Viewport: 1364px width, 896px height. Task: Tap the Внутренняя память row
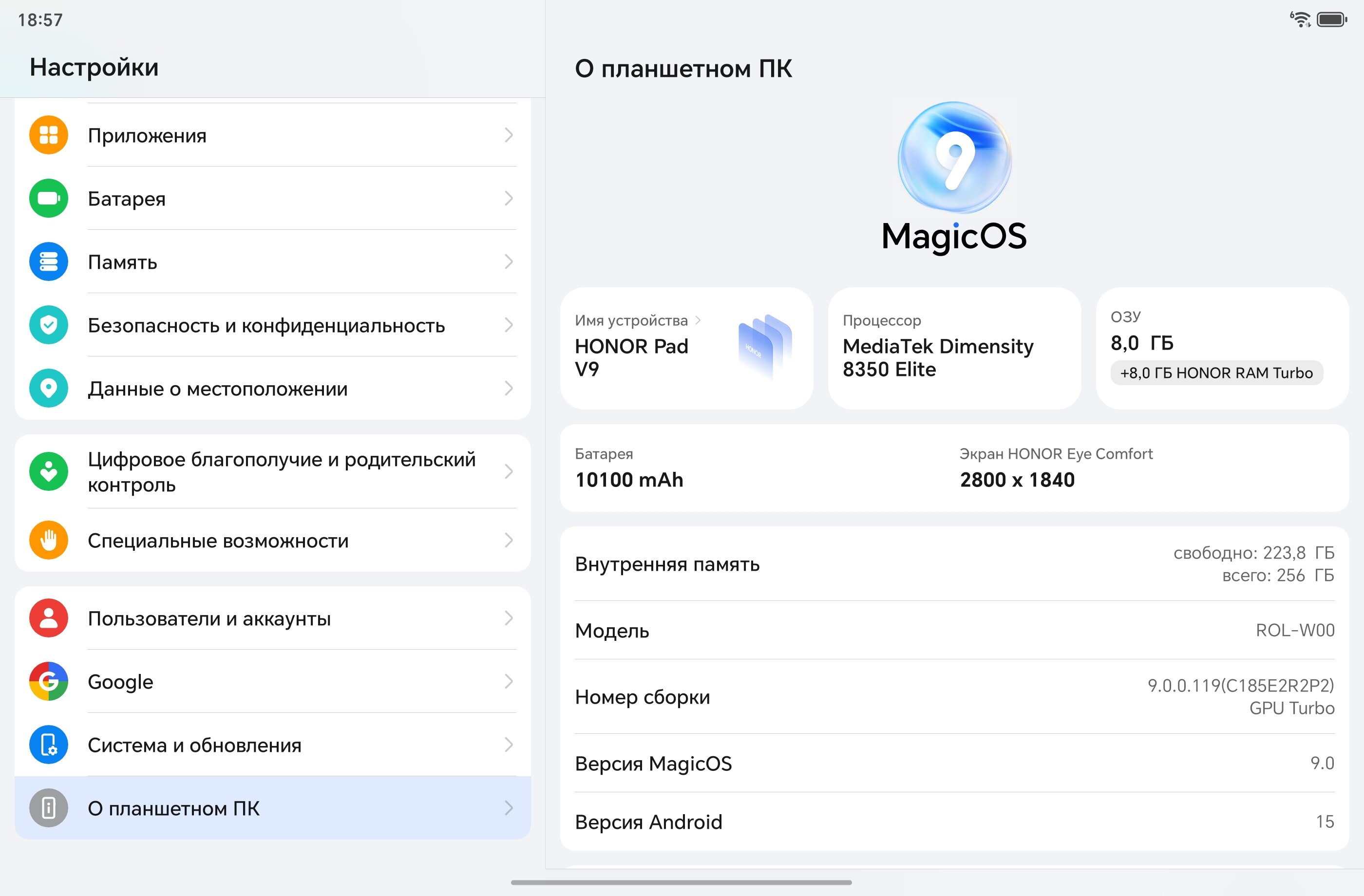point(954,564)
